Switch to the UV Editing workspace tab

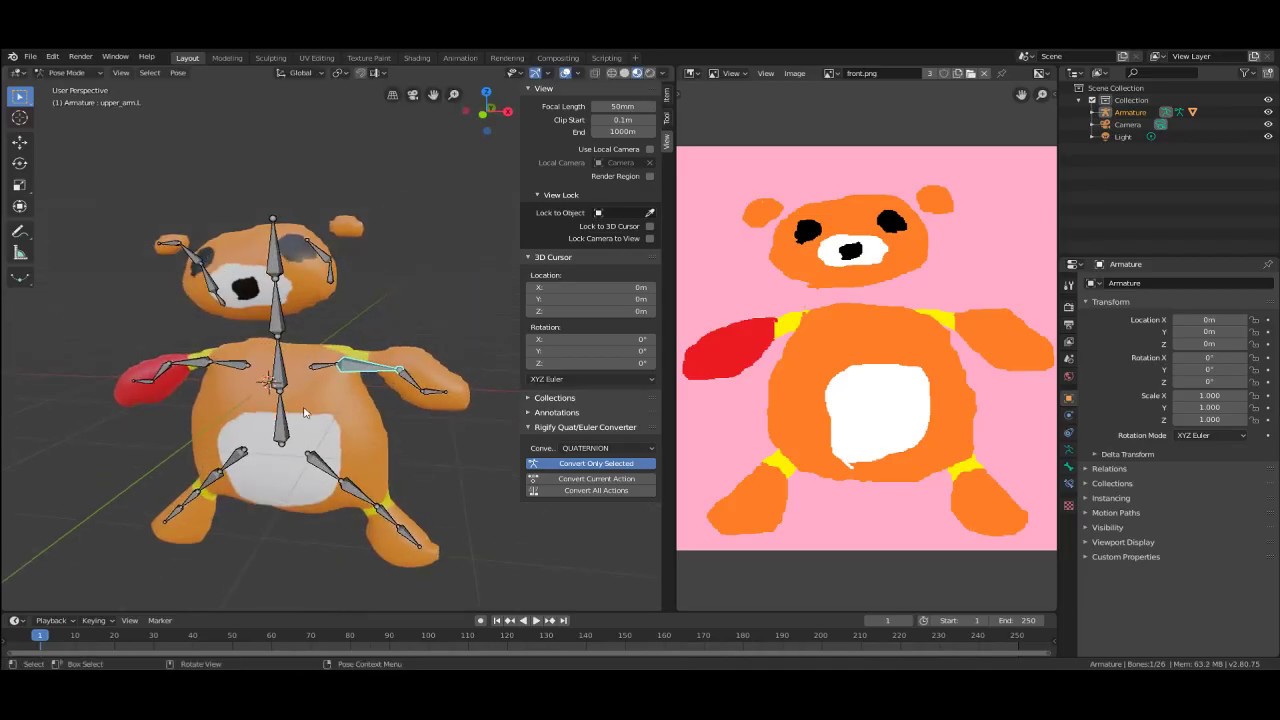pos(316,58)
